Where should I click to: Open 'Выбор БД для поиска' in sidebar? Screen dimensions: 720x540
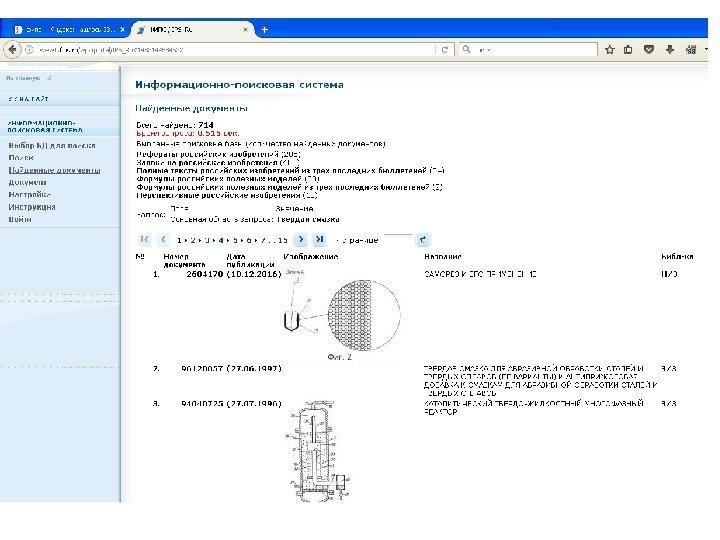[52, 146]
